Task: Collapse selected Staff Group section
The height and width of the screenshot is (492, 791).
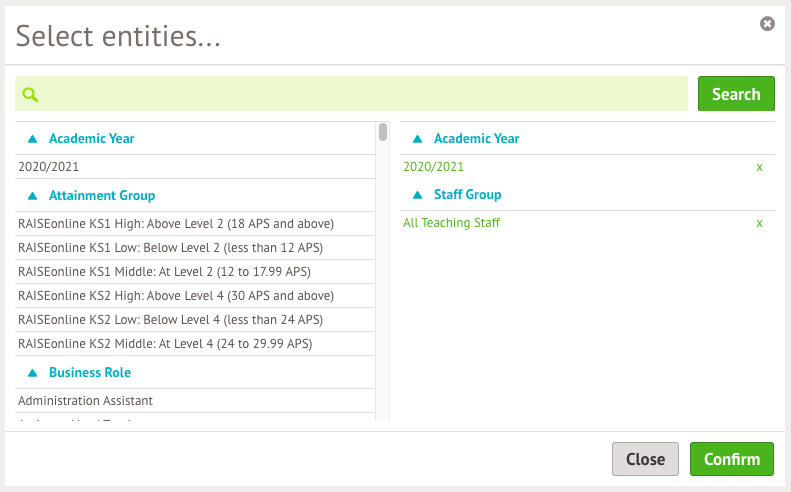Action: [418, 195]
